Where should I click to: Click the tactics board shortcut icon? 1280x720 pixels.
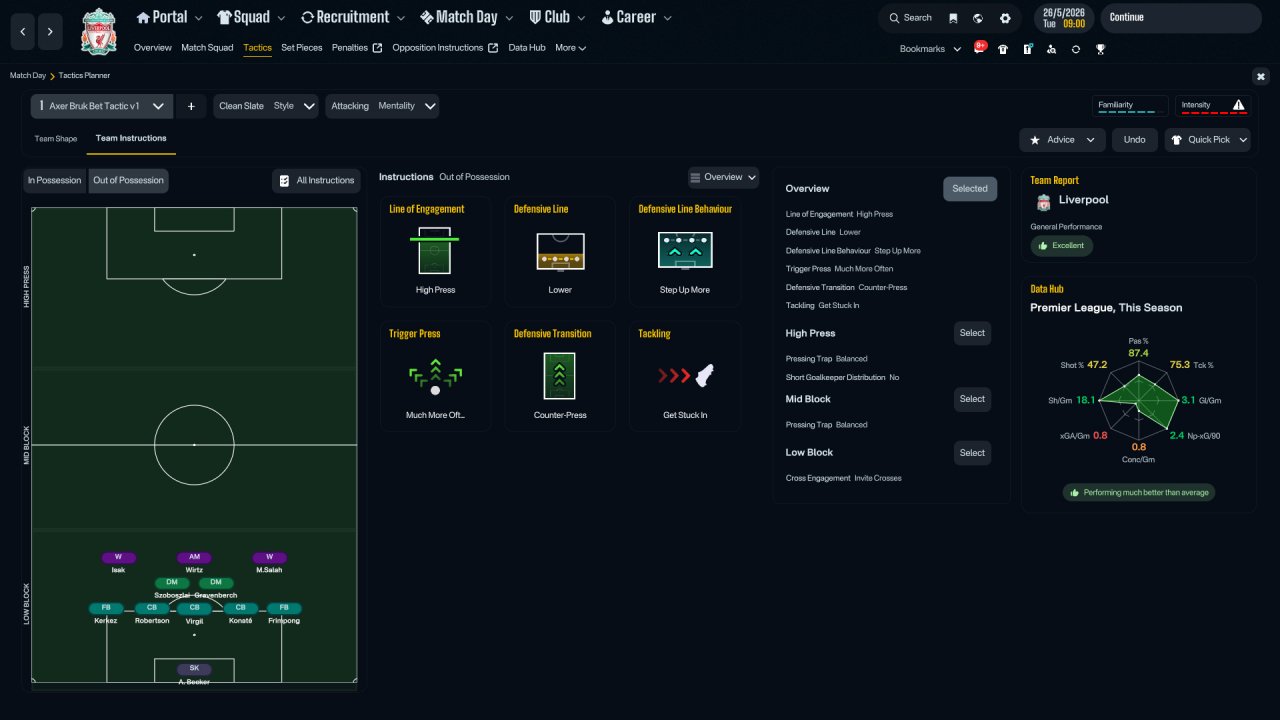(x=1027, y=49)
